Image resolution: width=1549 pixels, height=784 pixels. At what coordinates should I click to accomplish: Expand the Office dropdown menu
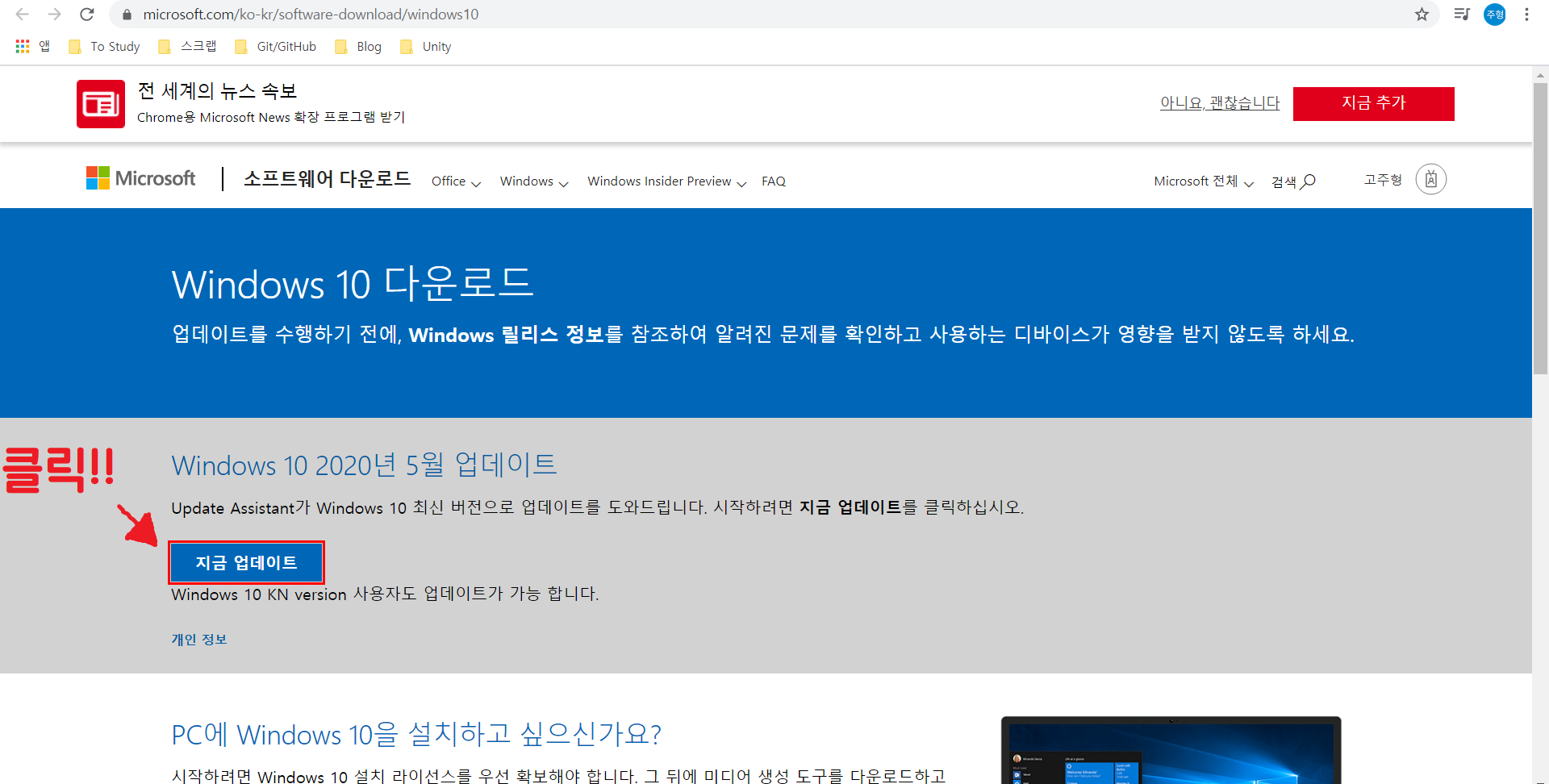pyautogui.click(x=457, y=181)
